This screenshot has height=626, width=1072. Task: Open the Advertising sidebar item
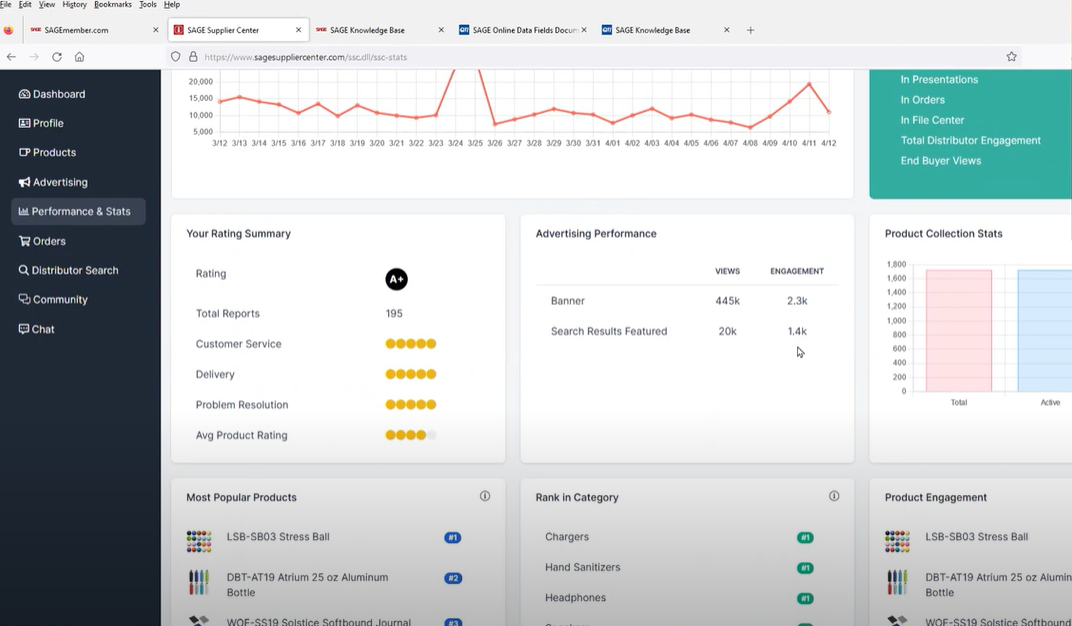coord(53,182)
